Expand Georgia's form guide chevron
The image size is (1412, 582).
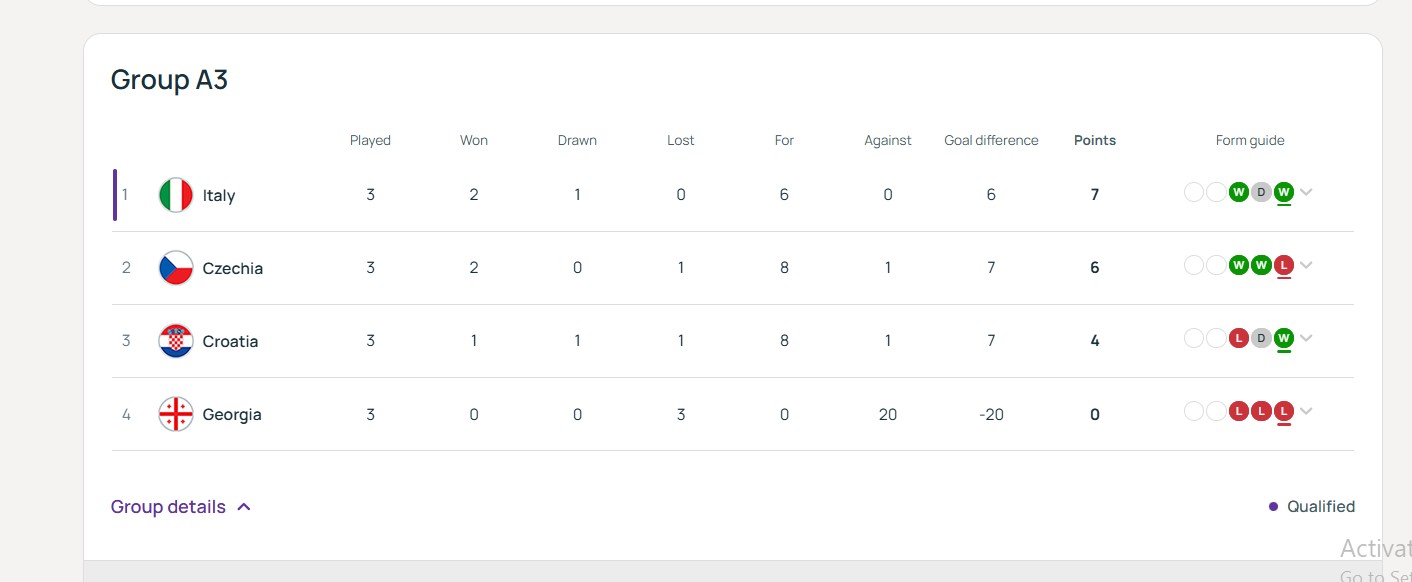[1306, 411]
